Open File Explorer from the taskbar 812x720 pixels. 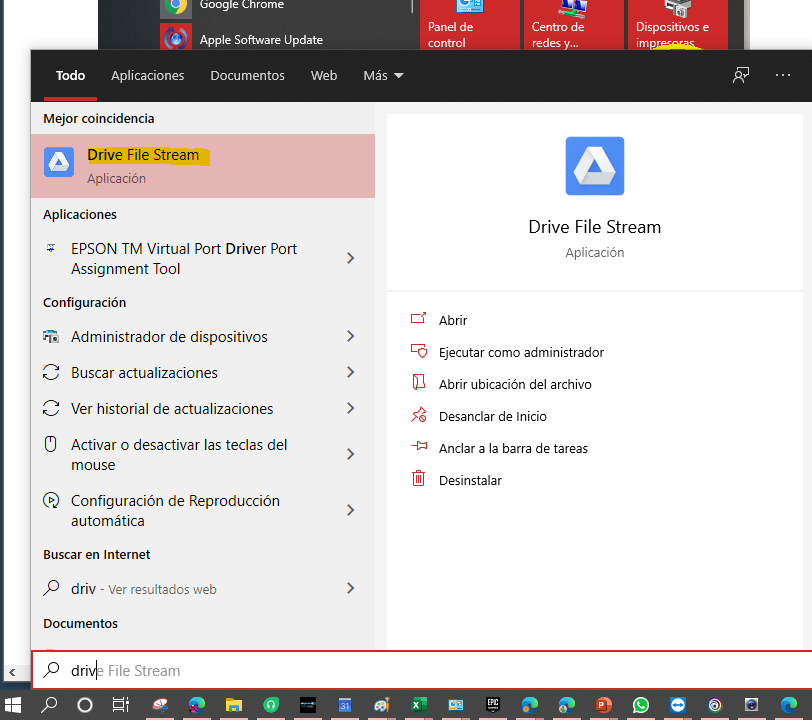[234, 705]
